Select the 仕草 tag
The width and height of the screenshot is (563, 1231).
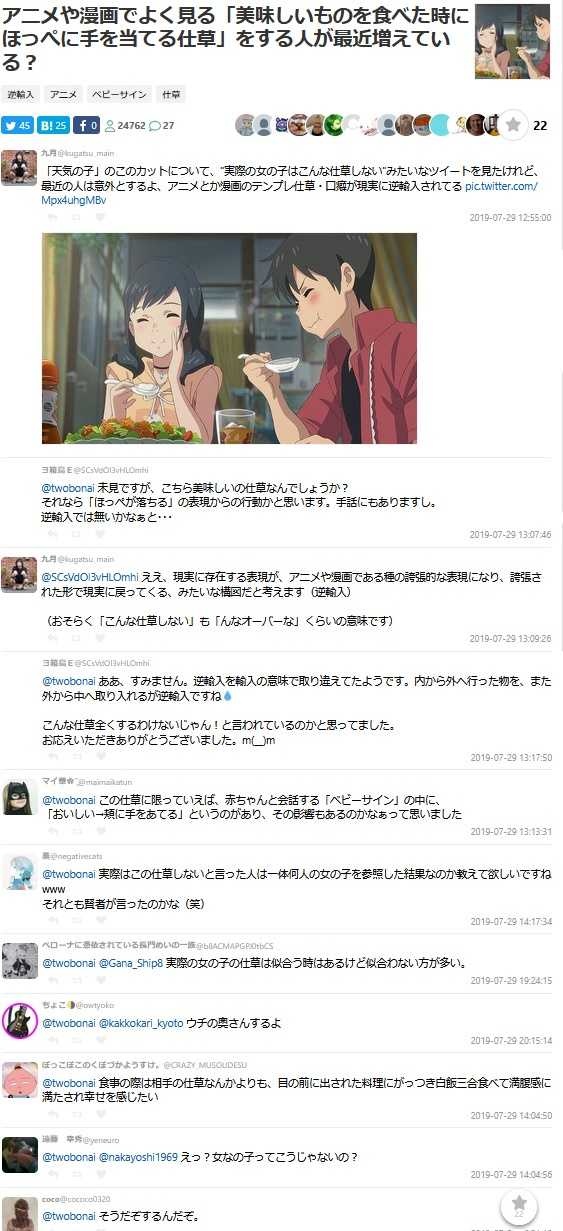click(x=170, y=94)
